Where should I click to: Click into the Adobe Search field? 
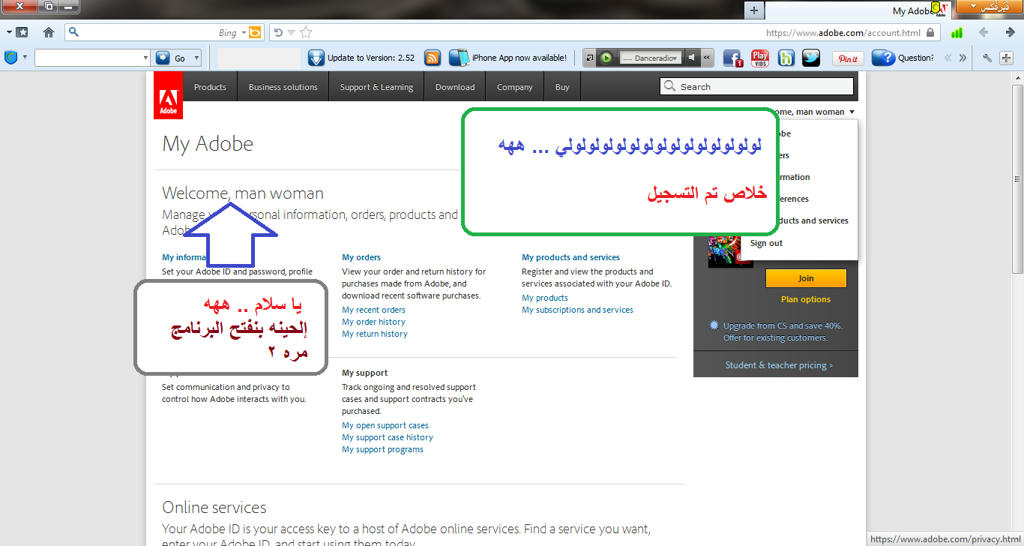tap(756, 86)
